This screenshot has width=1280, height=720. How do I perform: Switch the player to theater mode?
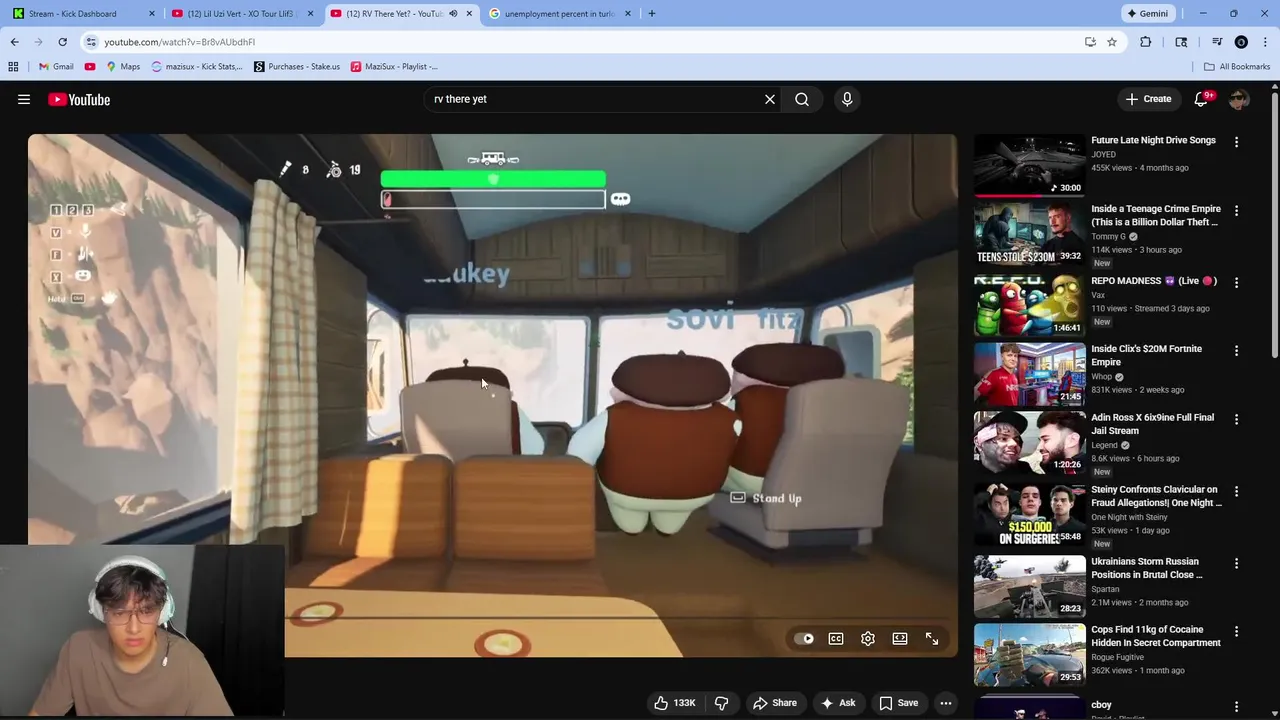(x=900, y=639)
